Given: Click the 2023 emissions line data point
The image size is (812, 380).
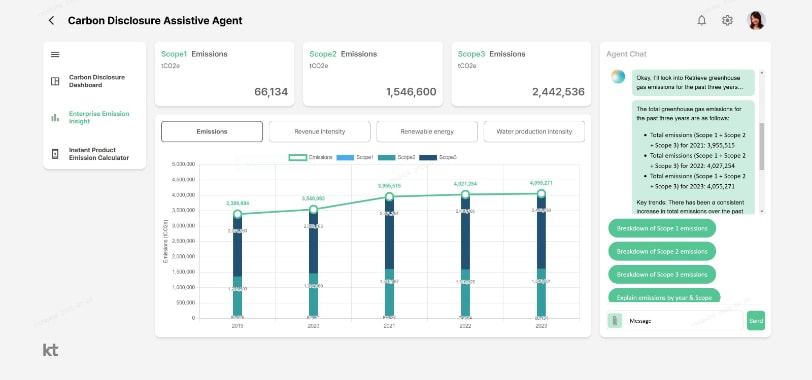Looking at the screenshot, I should click(x=541, y=194).
